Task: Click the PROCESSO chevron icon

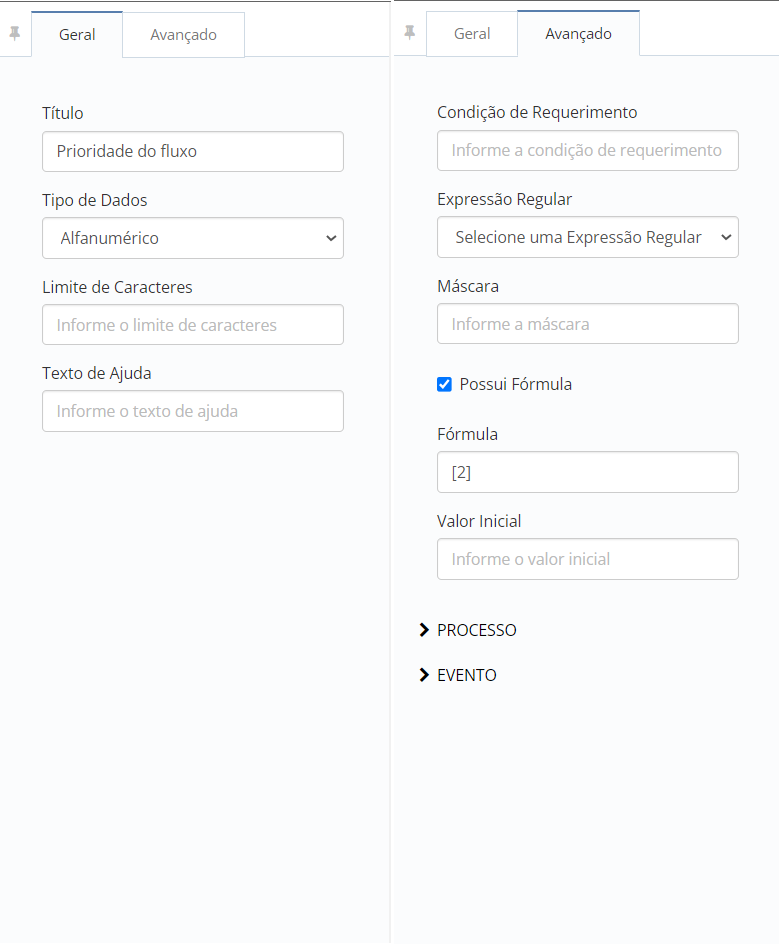Action: point(424,630)
